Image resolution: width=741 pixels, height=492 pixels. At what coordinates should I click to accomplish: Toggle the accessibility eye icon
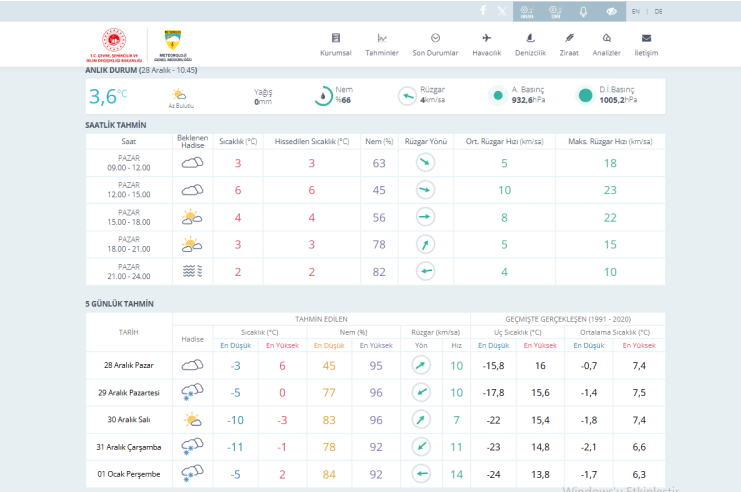[611, 11]
